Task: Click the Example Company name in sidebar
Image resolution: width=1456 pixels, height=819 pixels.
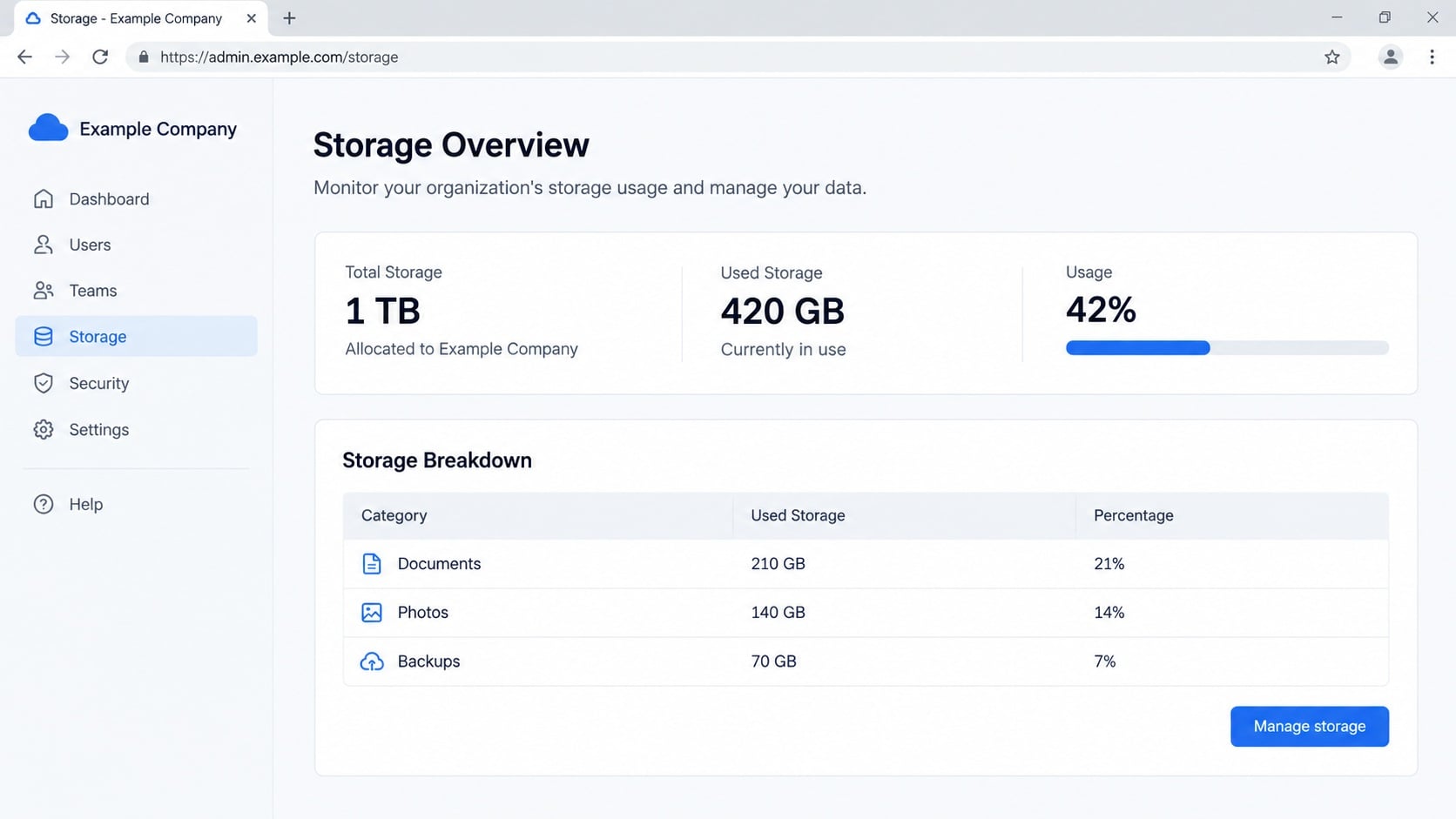Action: (158, 129)
